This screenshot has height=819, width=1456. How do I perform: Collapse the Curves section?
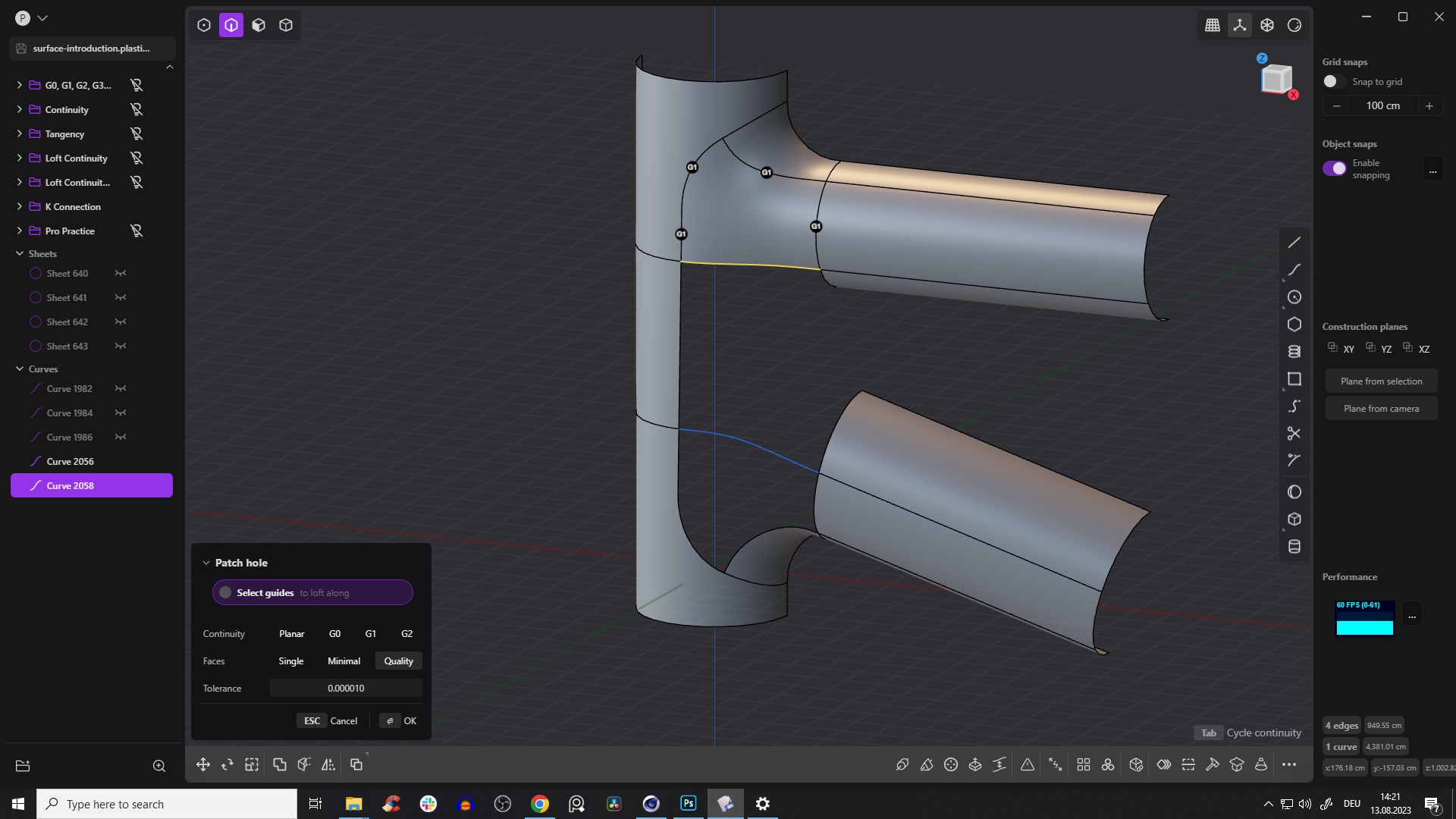tap(20, 369)
